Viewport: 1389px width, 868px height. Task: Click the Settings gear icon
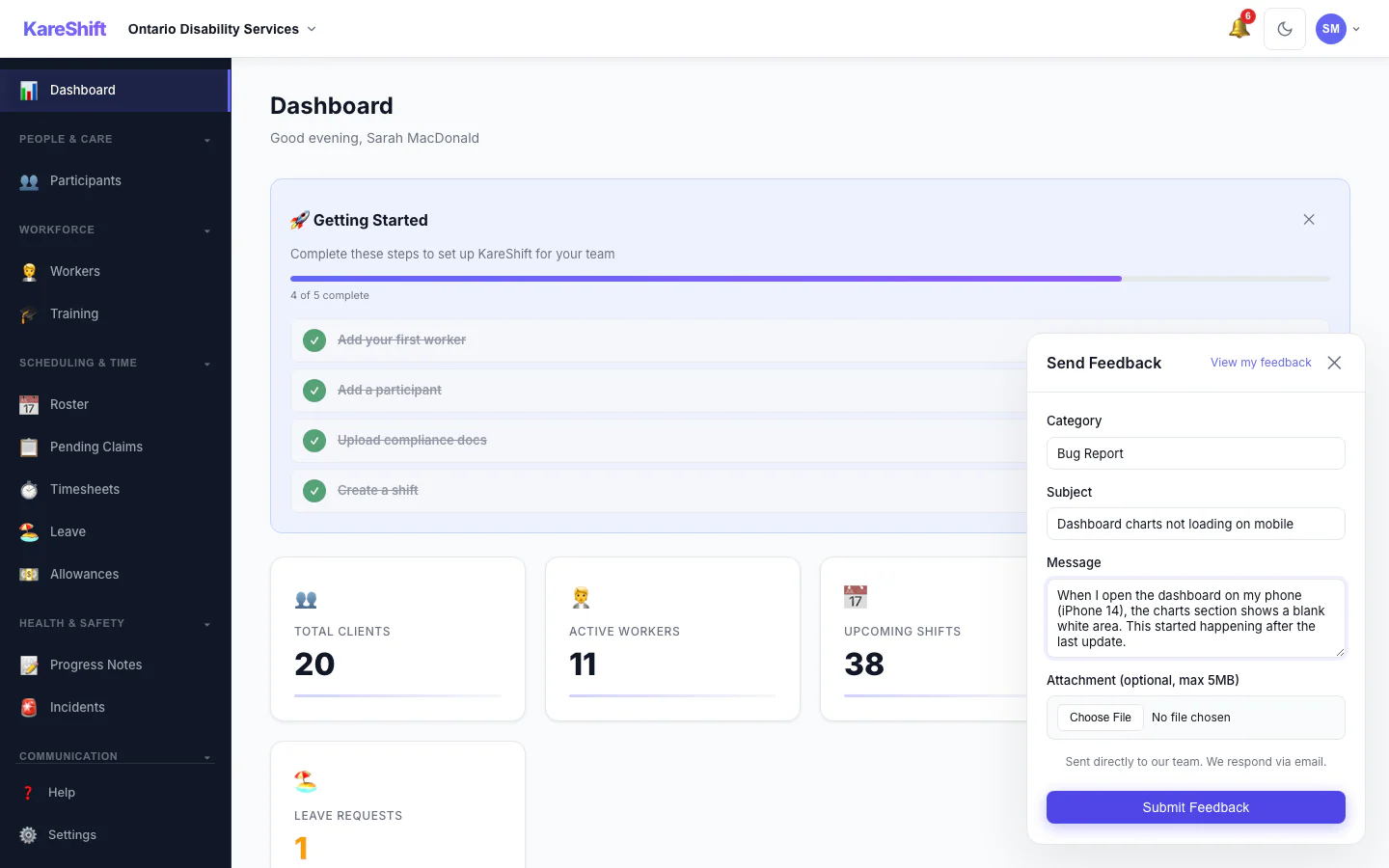(28, 835)
